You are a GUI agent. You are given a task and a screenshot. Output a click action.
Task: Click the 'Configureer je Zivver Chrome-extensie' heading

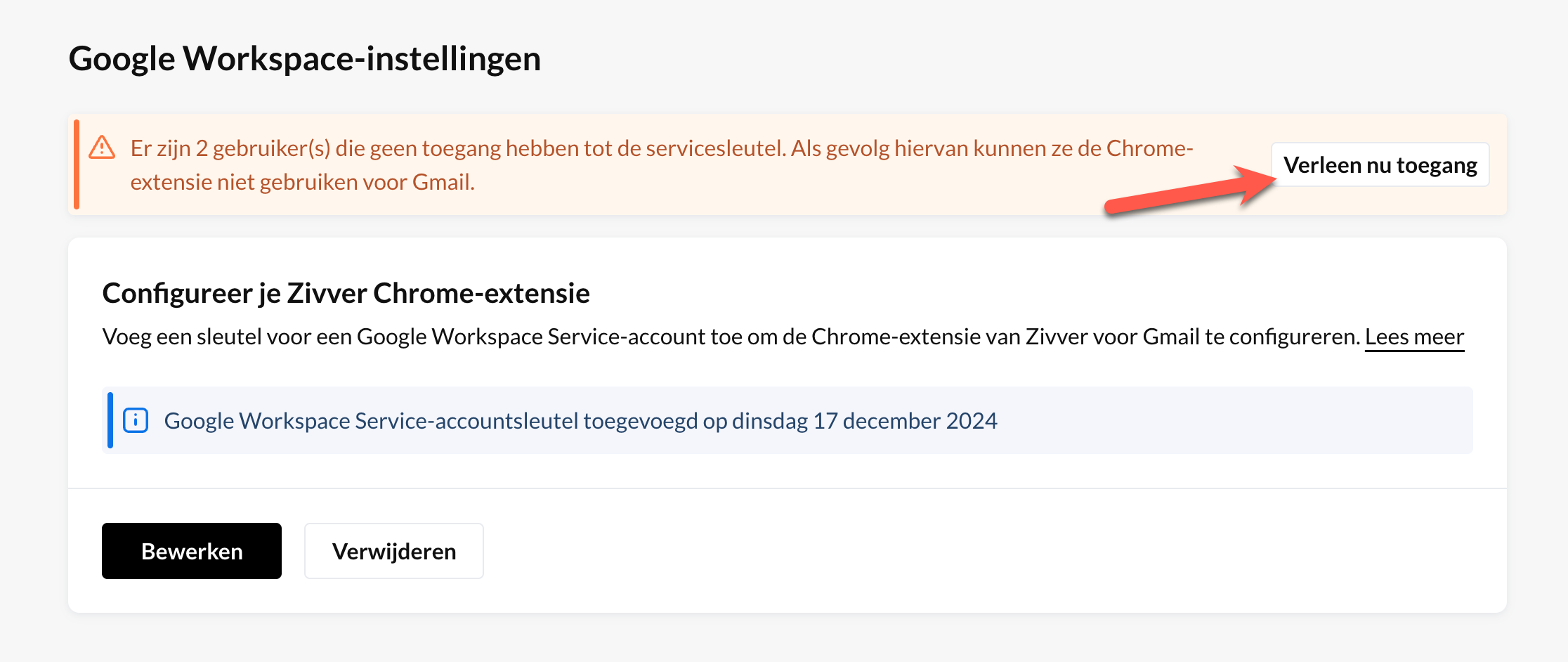click(346, 293)
